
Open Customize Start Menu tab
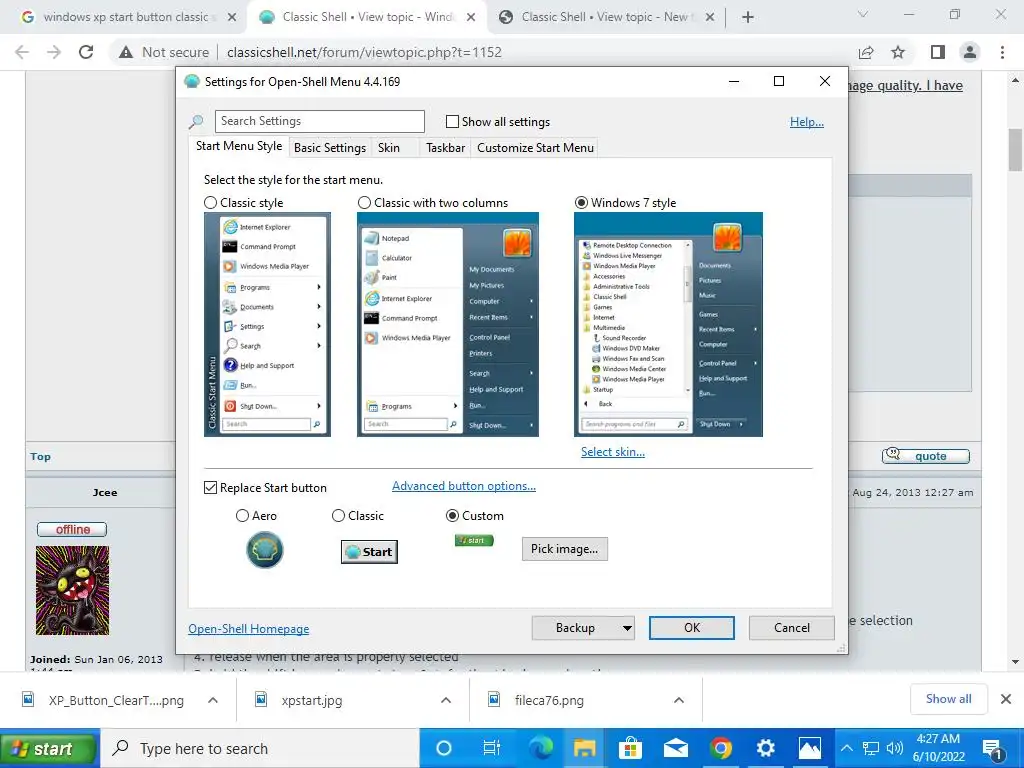tap(536, 148)
